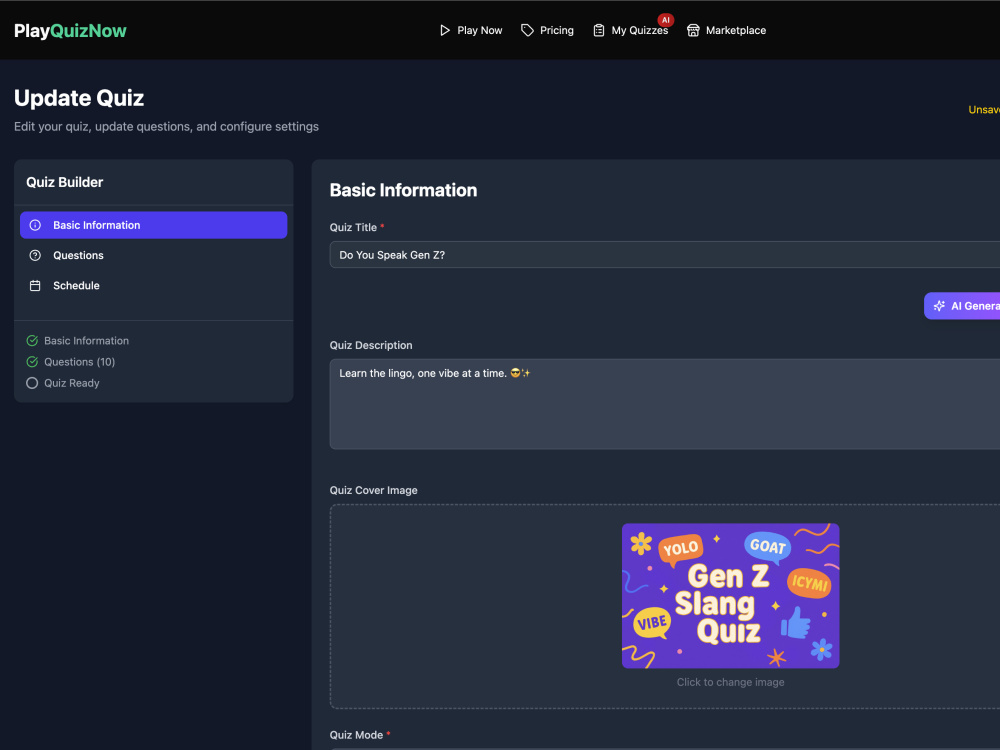Click the question mark icon beside Questions

tap(35, 255)
